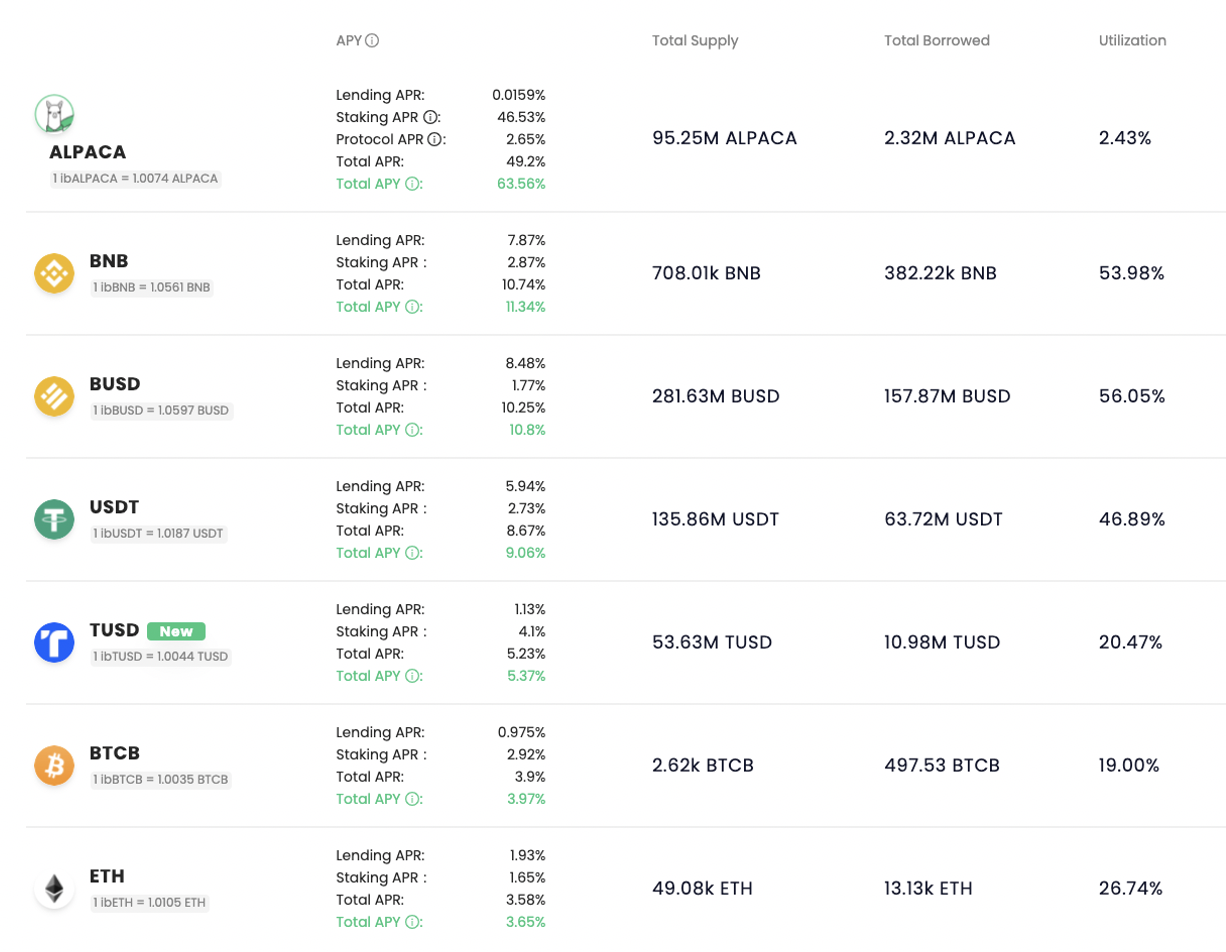Select the BNB token name
This screenshot has width=1226, height=952.
[x=109, y=261]
